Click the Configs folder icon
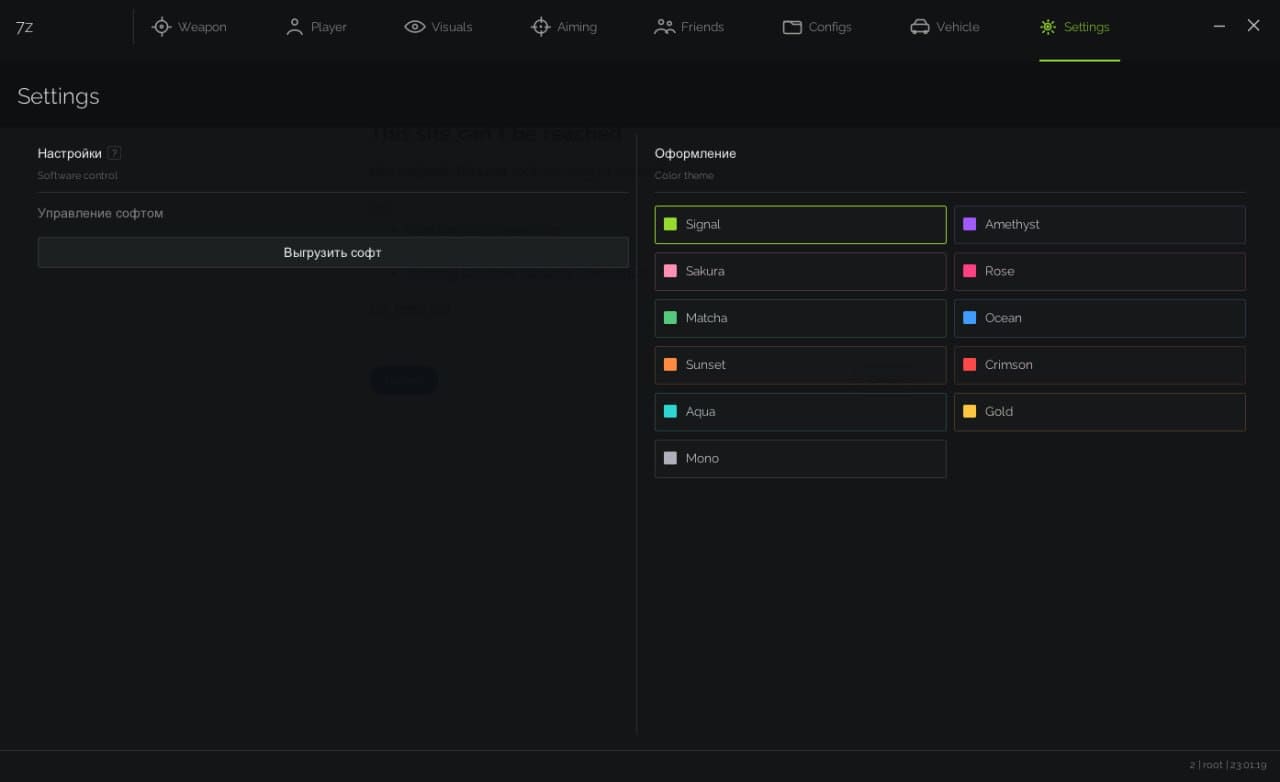1280x782 pixels. coord(792,27)
